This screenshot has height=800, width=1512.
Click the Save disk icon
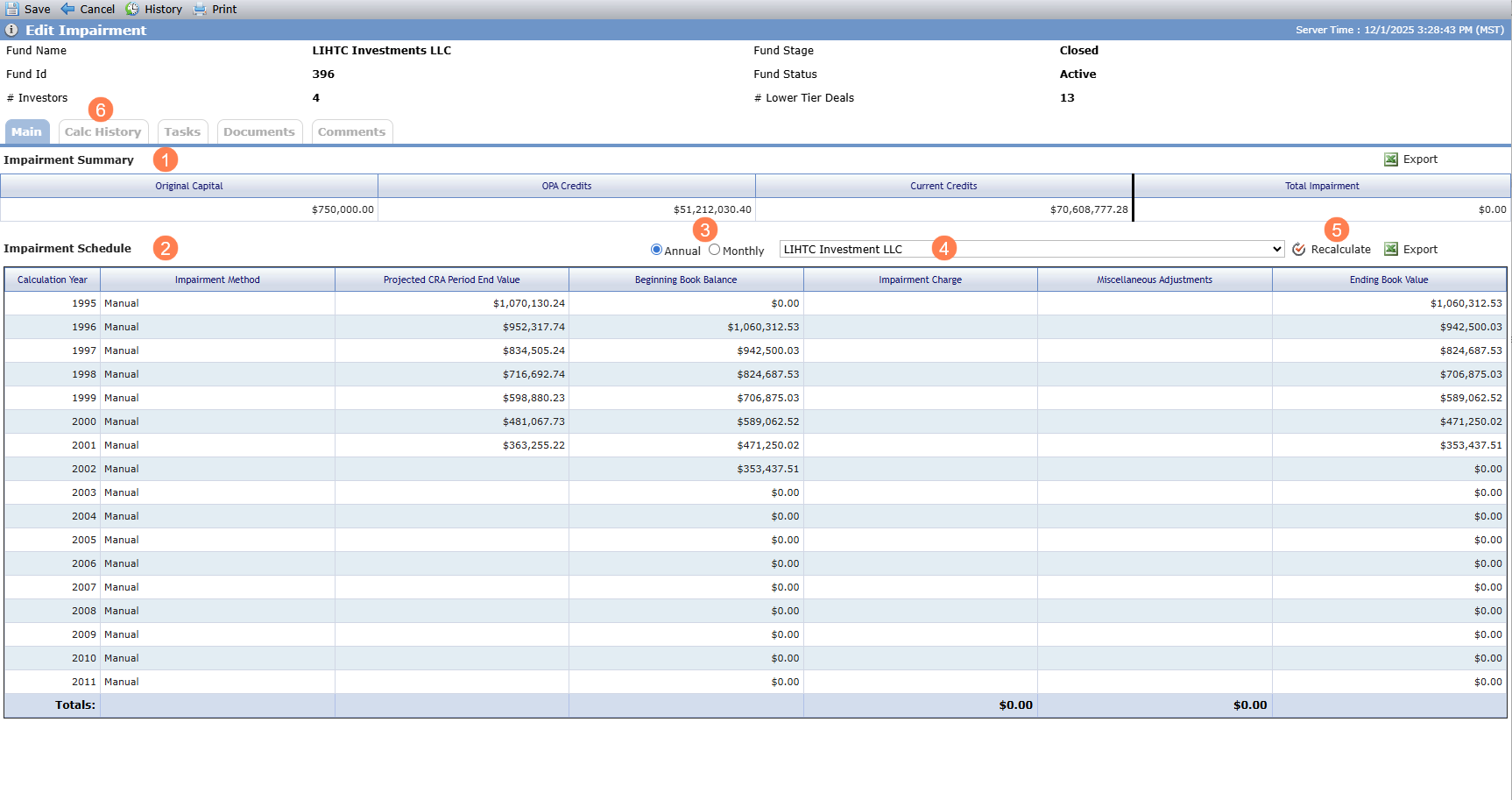[12, 9]
